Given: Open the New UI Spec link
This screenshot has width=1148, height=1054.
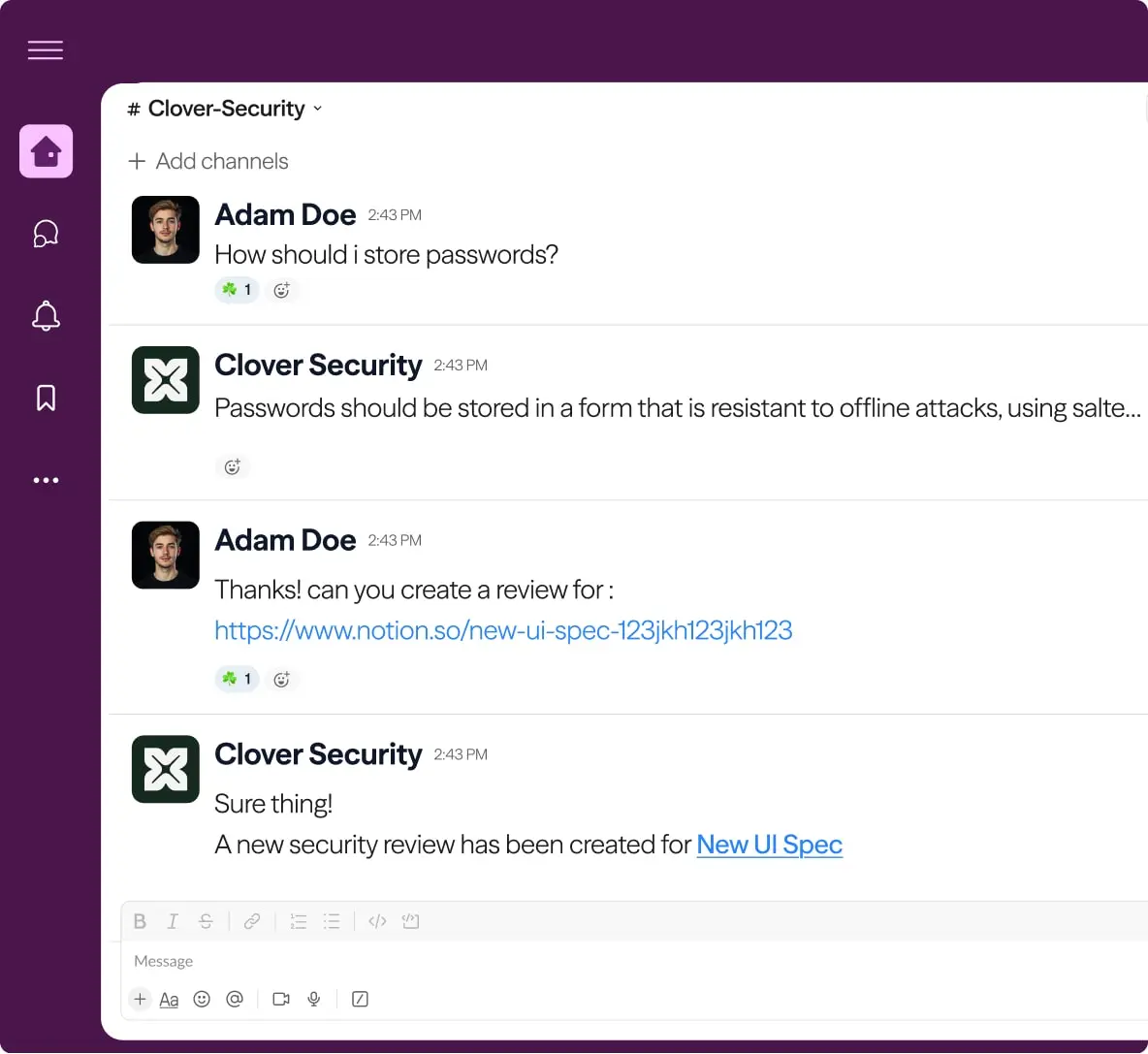Looking at the screenshot, I should click(x=769, y=845).
